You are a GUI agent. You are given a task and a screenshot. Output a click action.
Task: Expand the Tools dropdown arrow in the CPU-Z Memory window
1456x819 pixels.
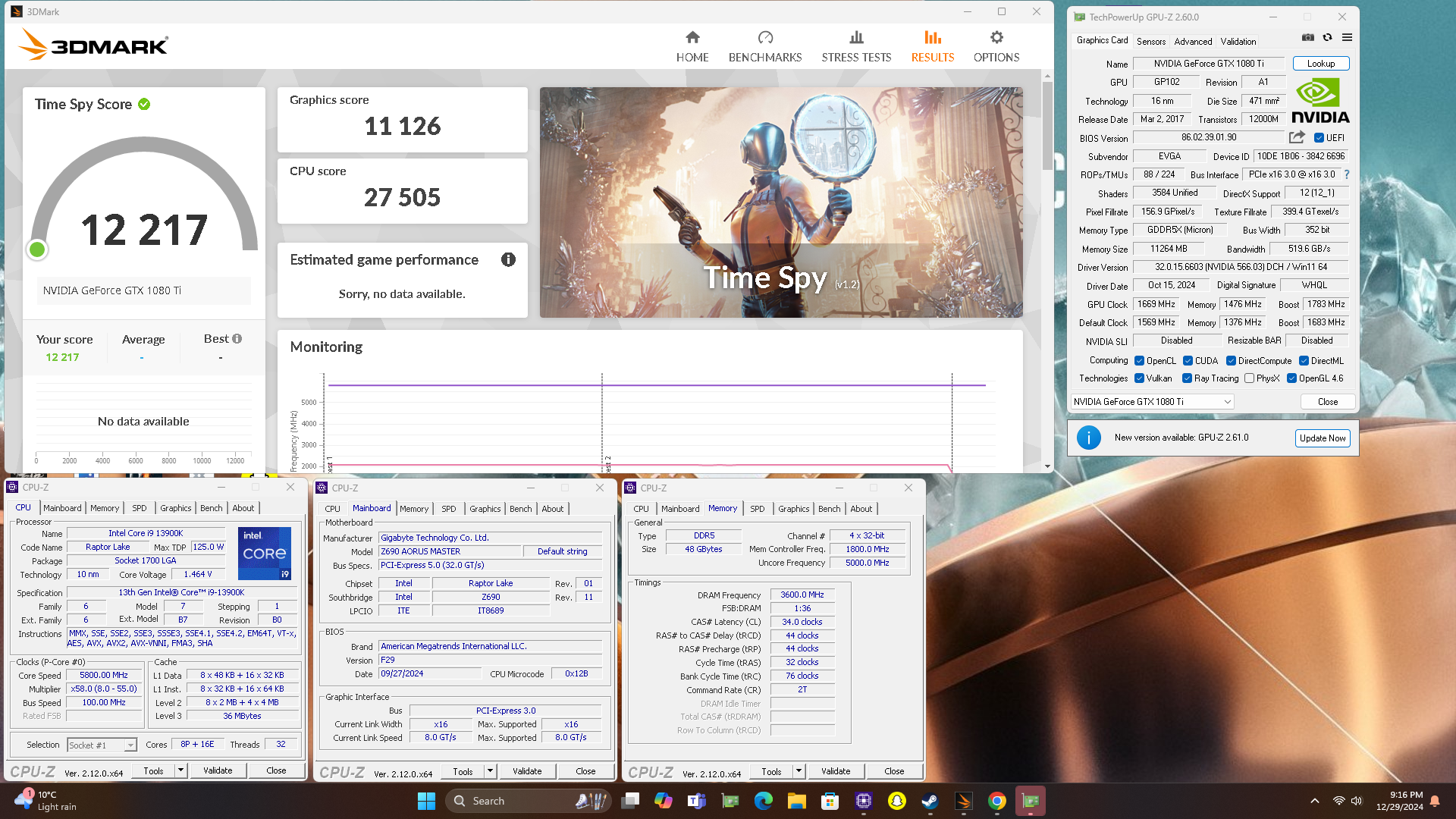tap(799, 771)
